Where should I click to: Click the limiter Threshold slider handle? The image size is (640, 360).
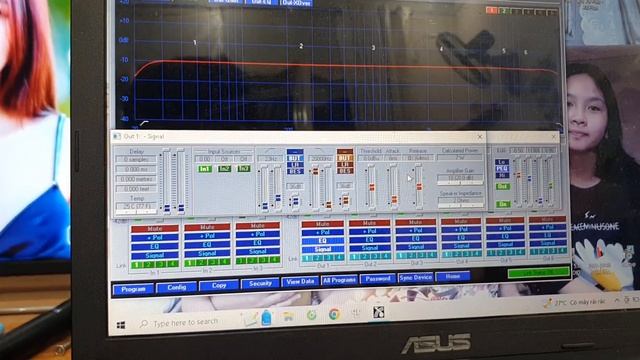coord(372,187)
